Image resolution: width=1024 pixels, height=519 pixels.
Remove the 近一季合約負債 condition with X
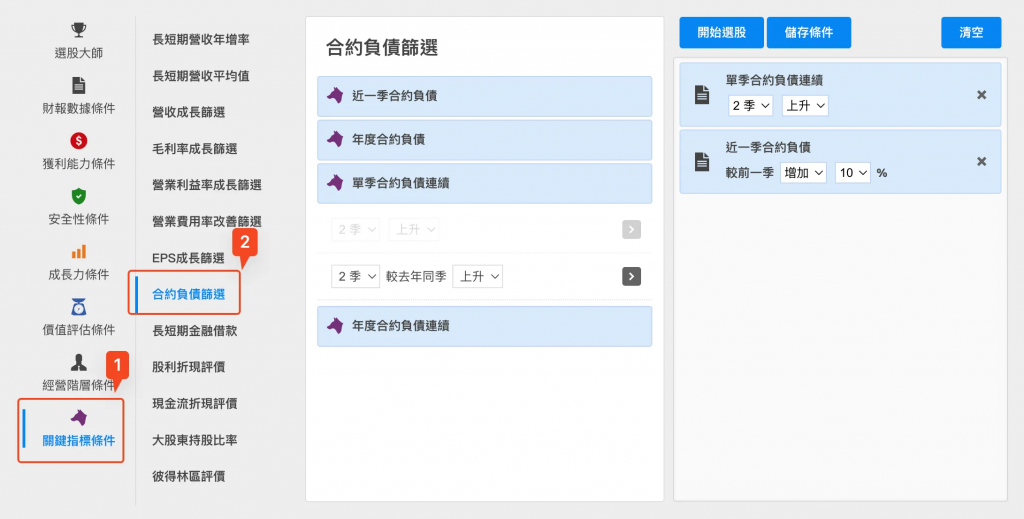[x=981, y=161]
